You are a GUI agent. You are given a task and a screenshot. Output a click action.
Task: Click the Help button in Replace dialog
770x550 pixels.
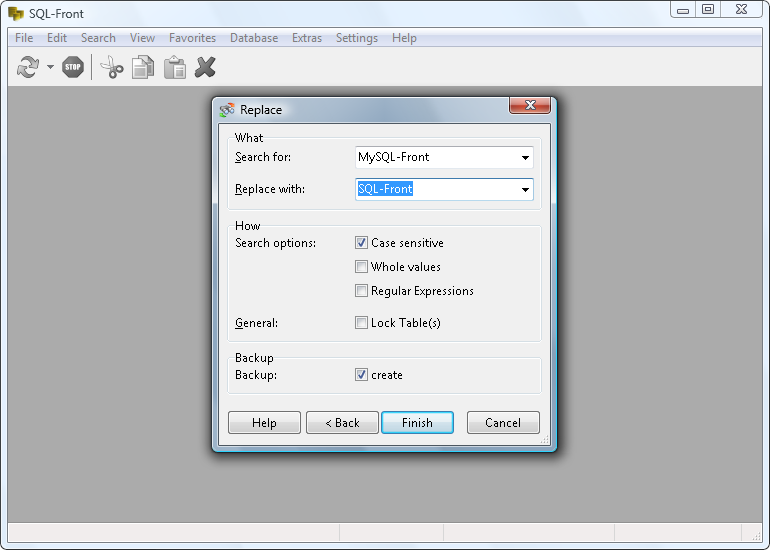click(264, 423)
